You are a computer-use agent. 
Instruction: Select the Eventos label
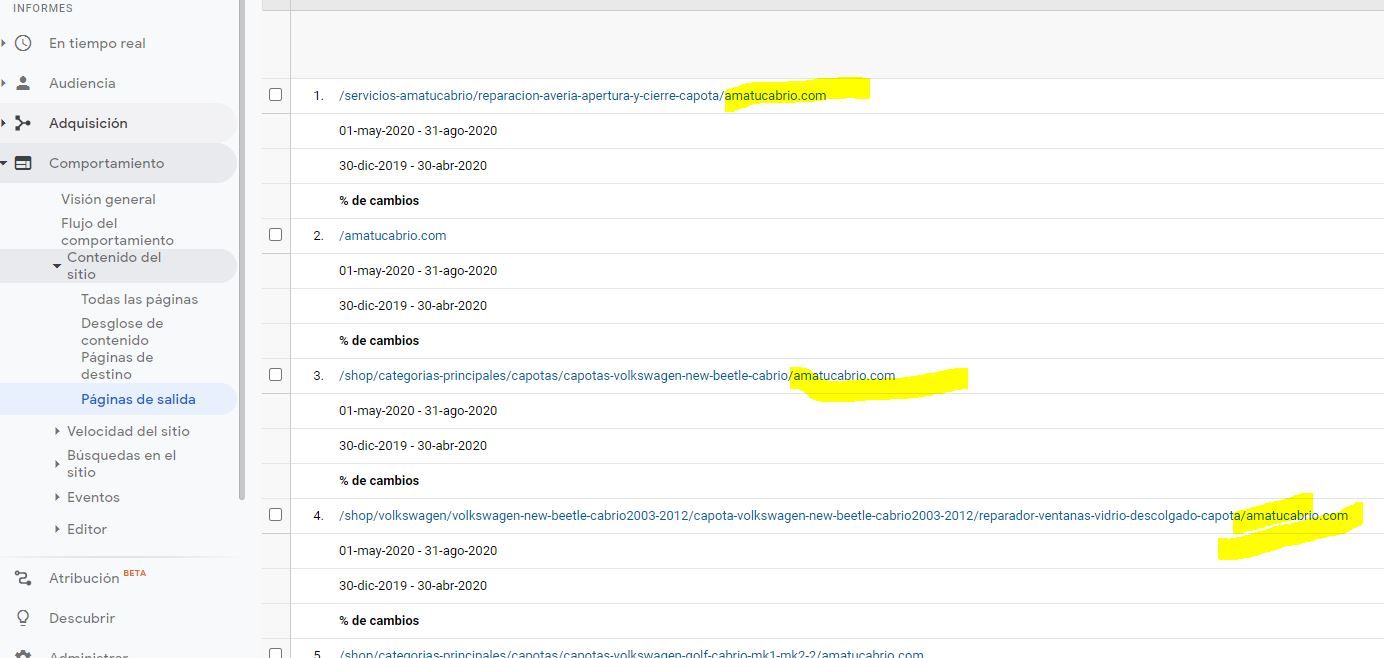93,497
